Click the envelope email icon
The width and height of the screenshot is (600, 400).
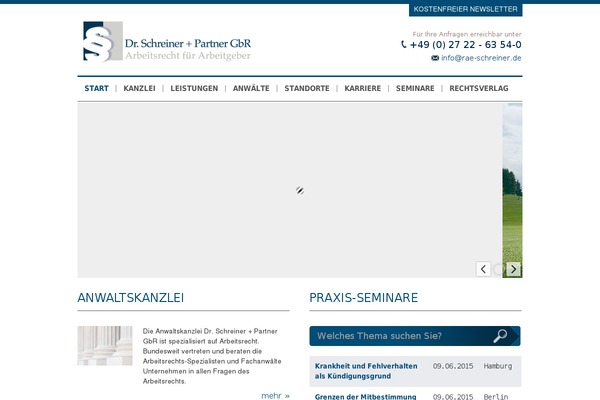(435, 58)
